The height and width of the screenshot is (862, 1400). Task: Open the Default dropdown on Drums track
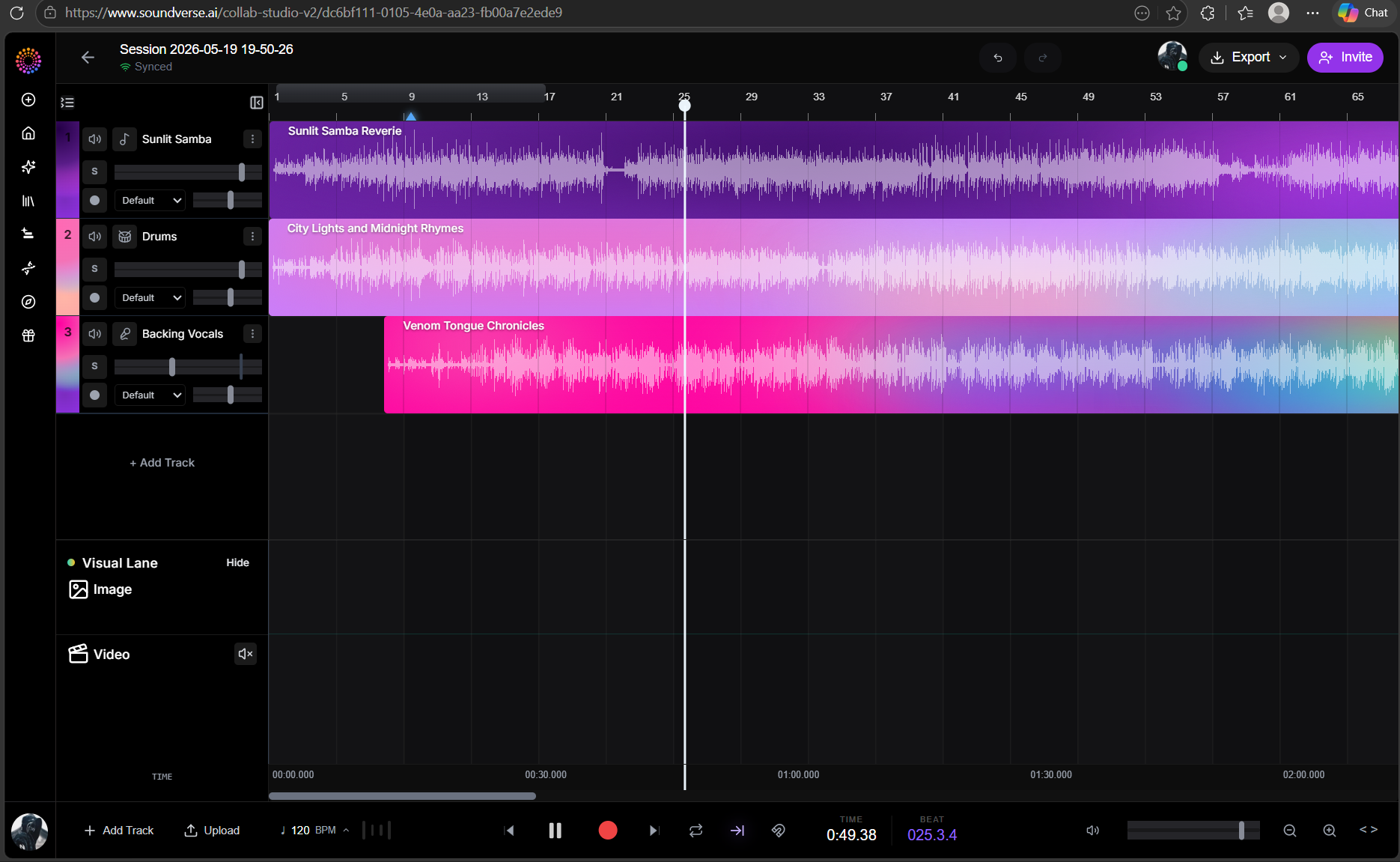150,298
